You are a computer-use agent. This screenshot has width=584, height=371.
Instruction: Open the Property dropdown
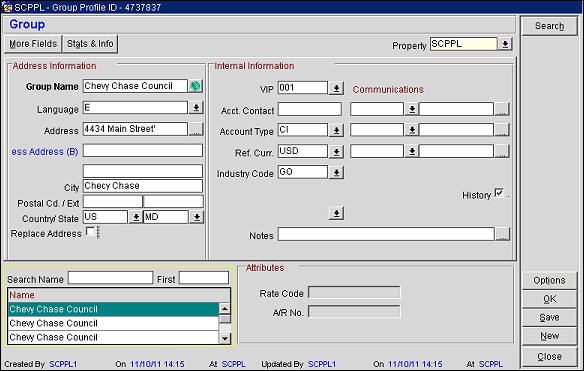(x=505, y=44)
